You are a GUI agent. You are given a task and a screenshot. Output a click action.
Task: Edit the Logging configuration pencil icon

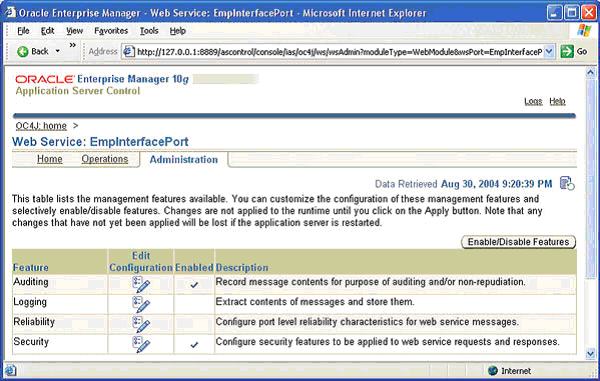point(141,304)
